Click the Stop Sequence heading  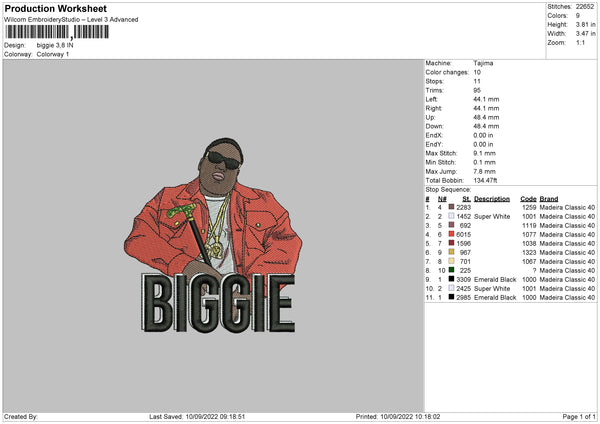pyautogui.click(x=448, y=190)
